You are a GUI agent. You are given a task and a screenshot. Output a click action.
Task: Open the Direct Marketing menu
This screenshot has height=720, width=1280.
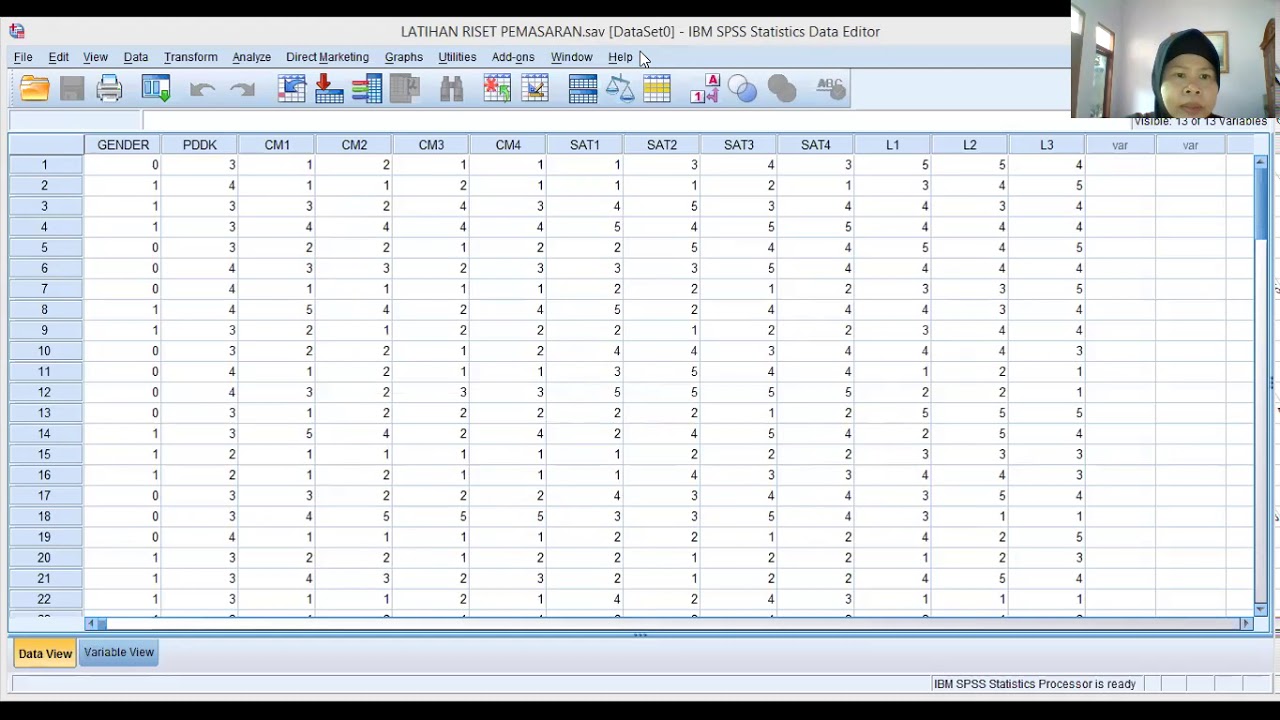(x=327, y=57)
